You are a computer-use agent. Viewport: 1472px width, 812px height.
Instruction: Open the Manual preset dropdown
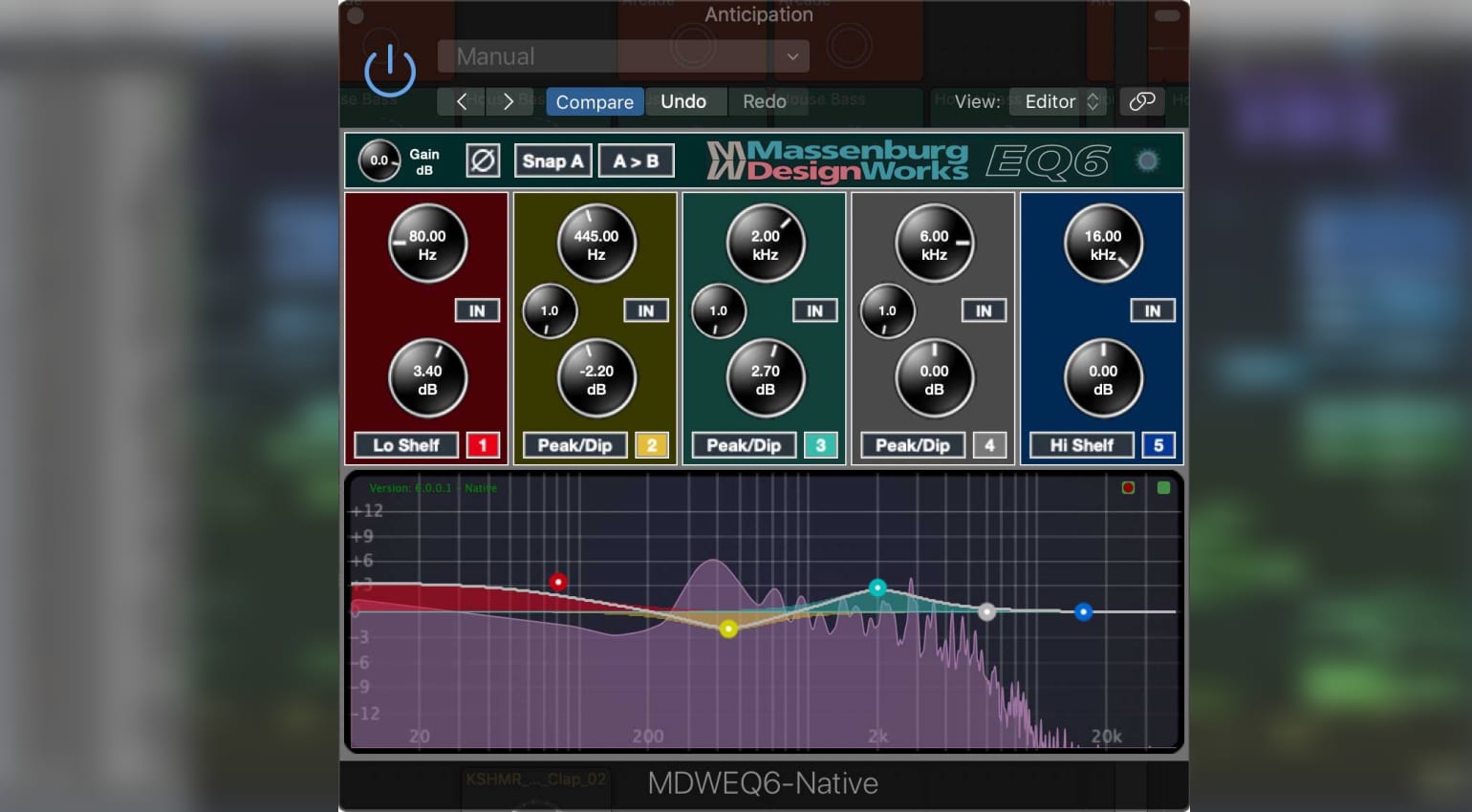coord(622,56)
